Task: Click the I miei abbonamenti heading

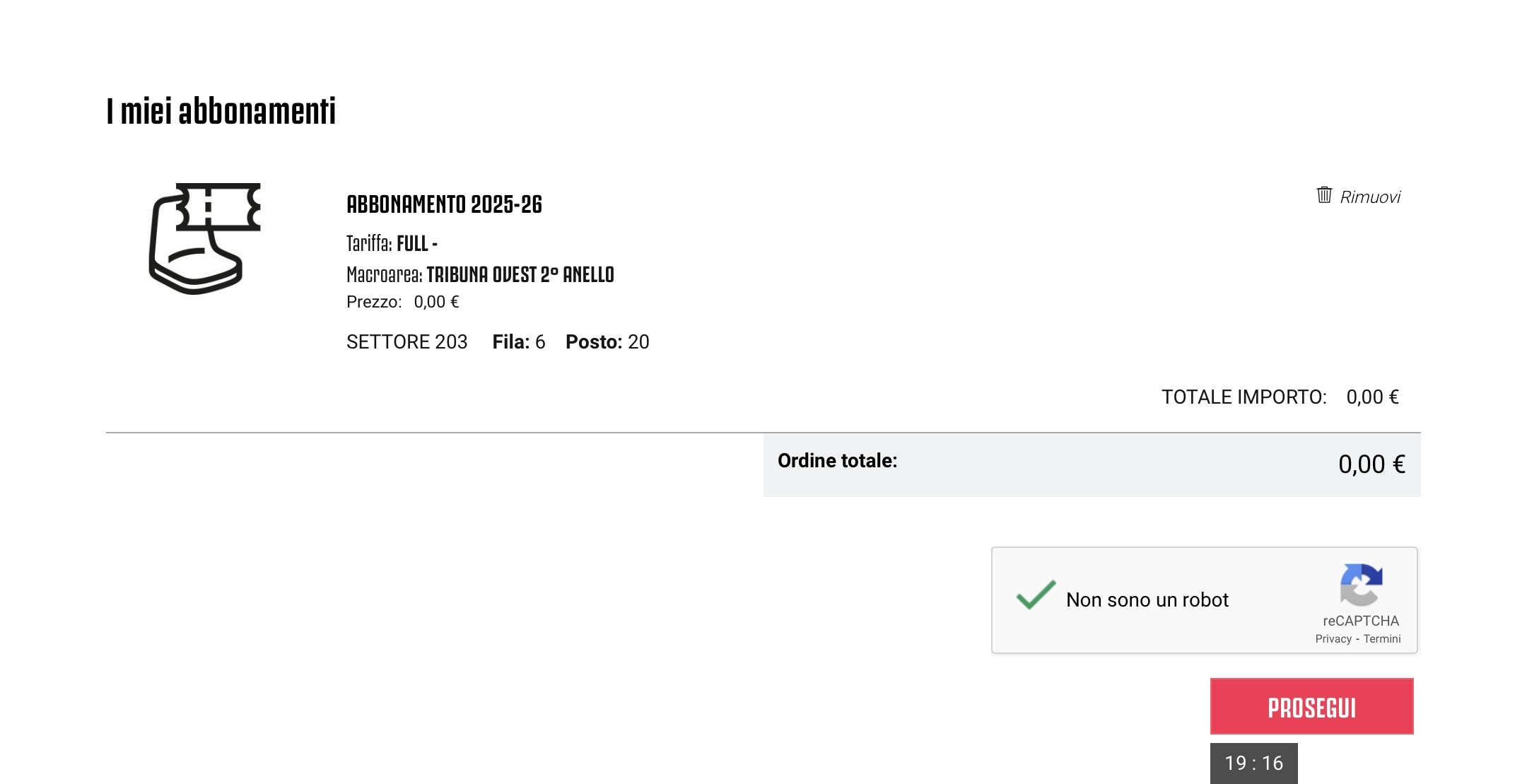Action: click(221, 111)
